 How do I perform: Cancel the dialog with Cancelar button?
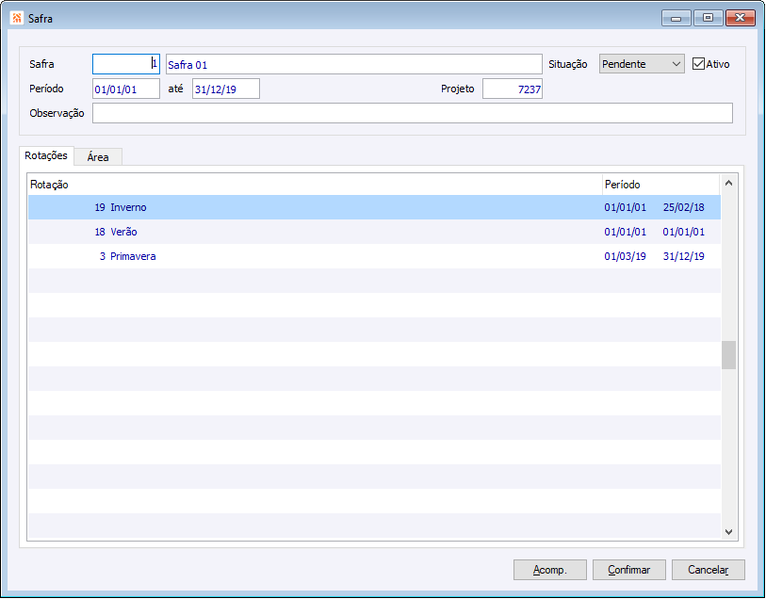coord(708,570)
